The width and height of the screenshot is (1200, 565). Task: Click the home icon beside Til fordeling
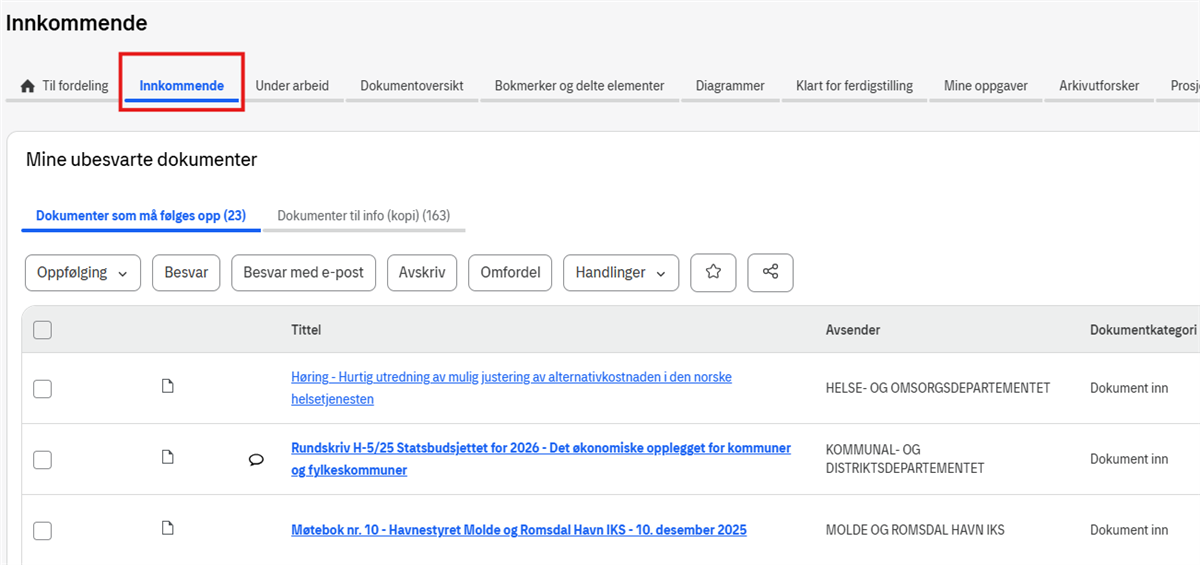coord(28,86)
